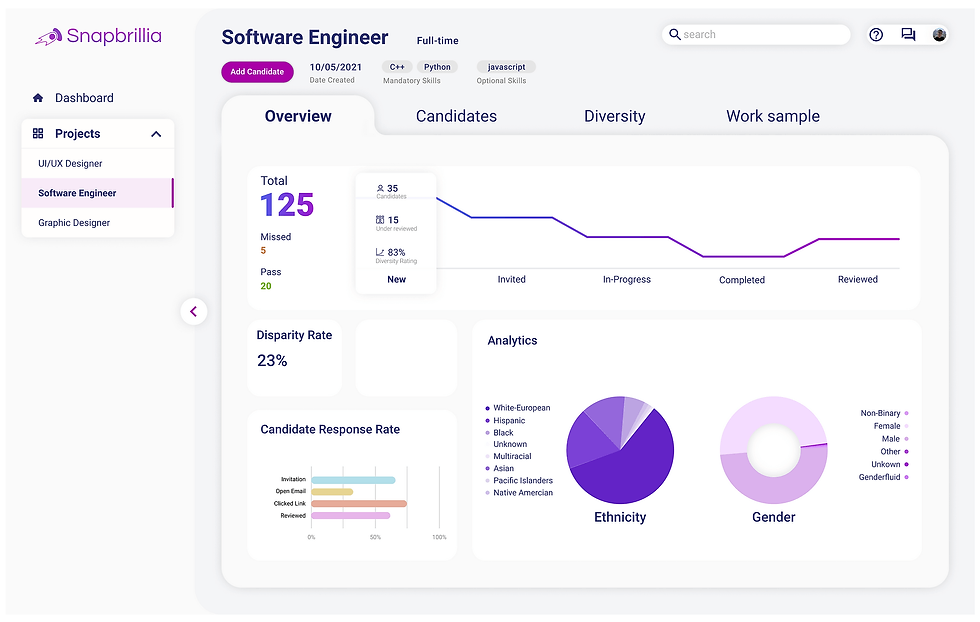Image resolution: width=980 pixels, height=622 pixels.
Task: Collapse the Projects section chevron
Action: click(x=156, y=134)
